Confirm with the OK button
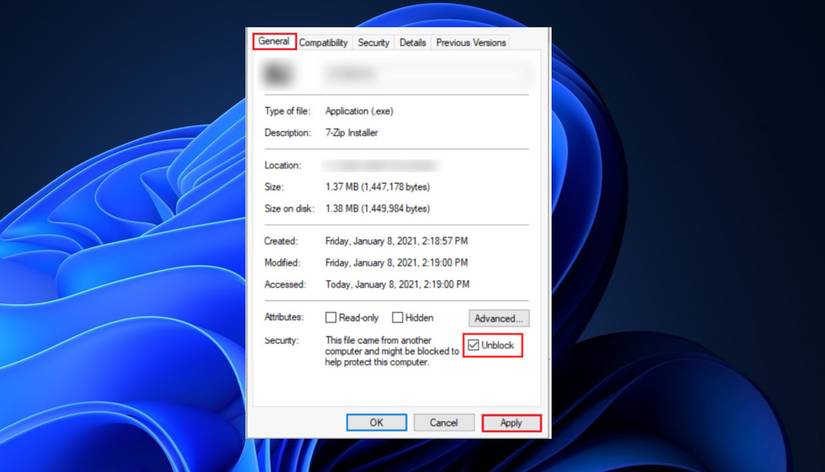The image size is (825, 472). click(x=376, y=423)
